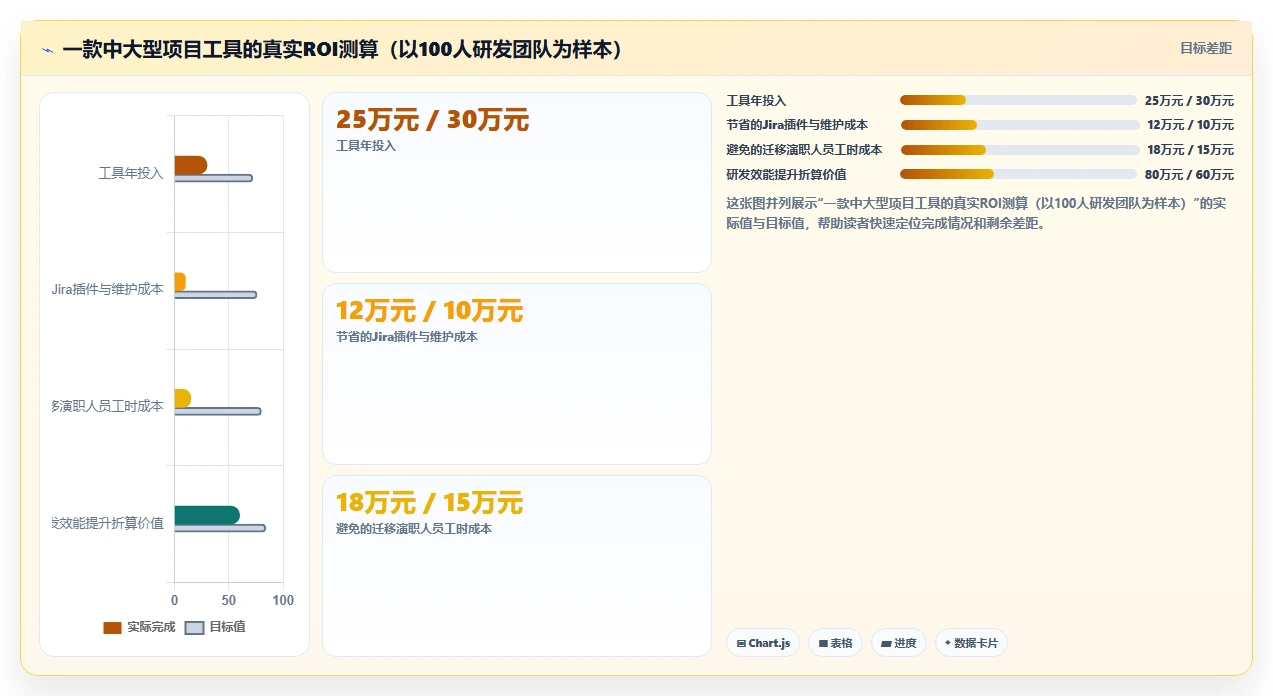The height and width of the screenshot is (696, 1273).
Task: Click the 进度 tag chip
Action: click(x=899, y=643)
